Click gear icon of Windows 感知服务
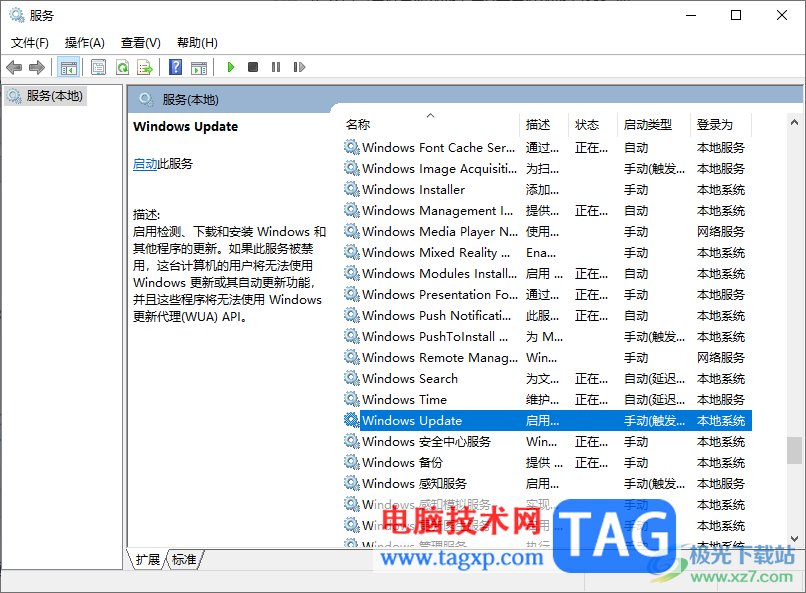 (352, 484)
